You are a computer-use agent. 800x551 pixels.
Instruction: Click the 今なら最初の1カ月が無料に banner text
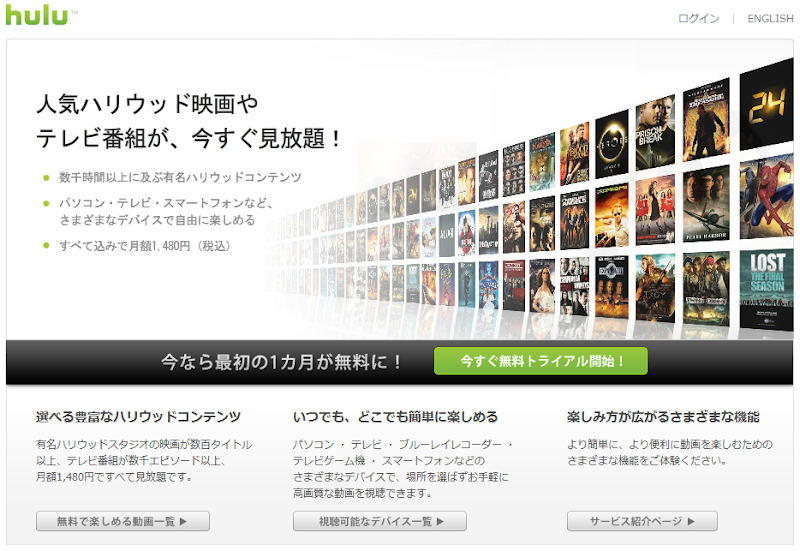[281, 362]
